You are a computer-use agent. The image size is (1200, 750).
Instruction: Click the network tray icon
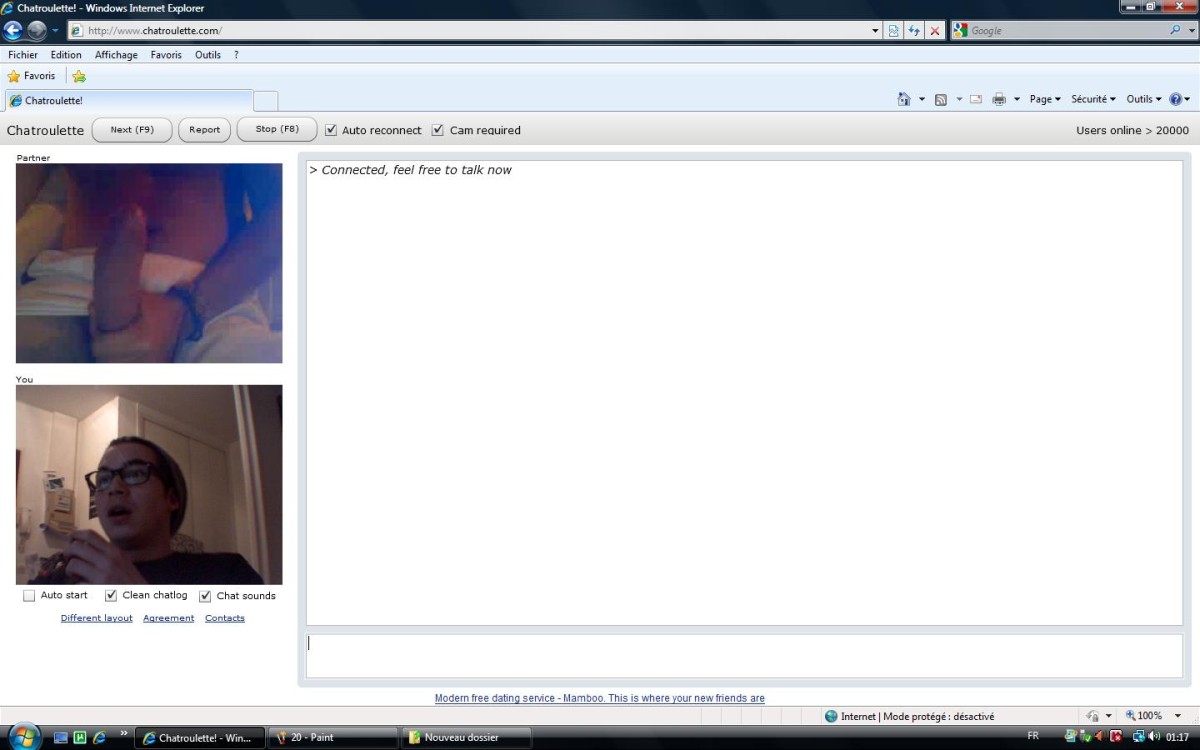coord(1138,737)
